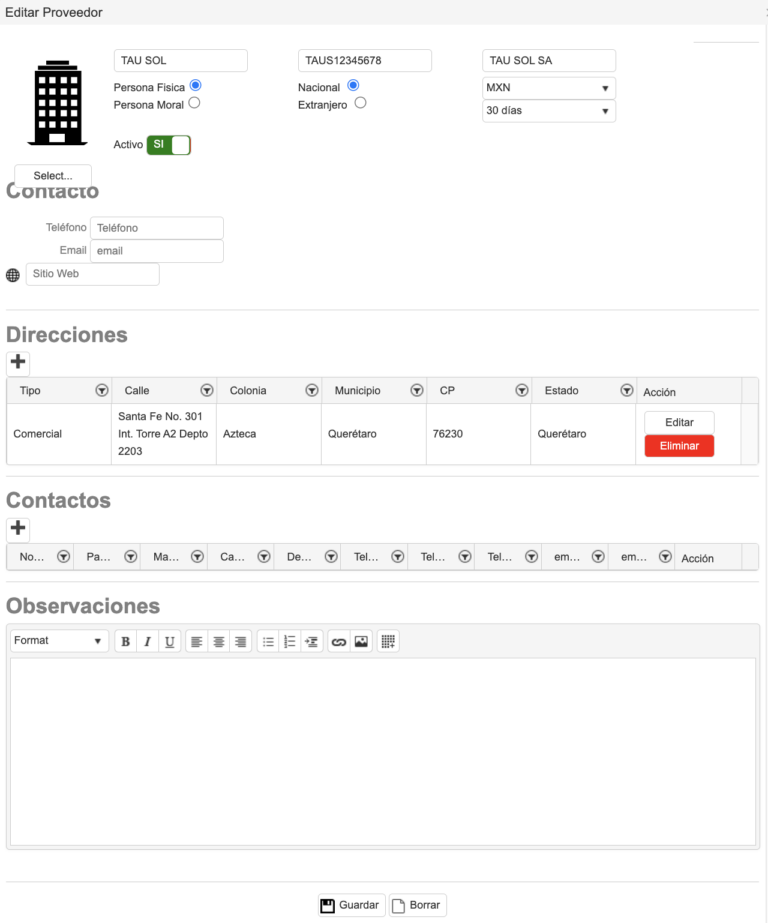Click the Borrar button
768x923 pixels.
[x=417, y=905]
